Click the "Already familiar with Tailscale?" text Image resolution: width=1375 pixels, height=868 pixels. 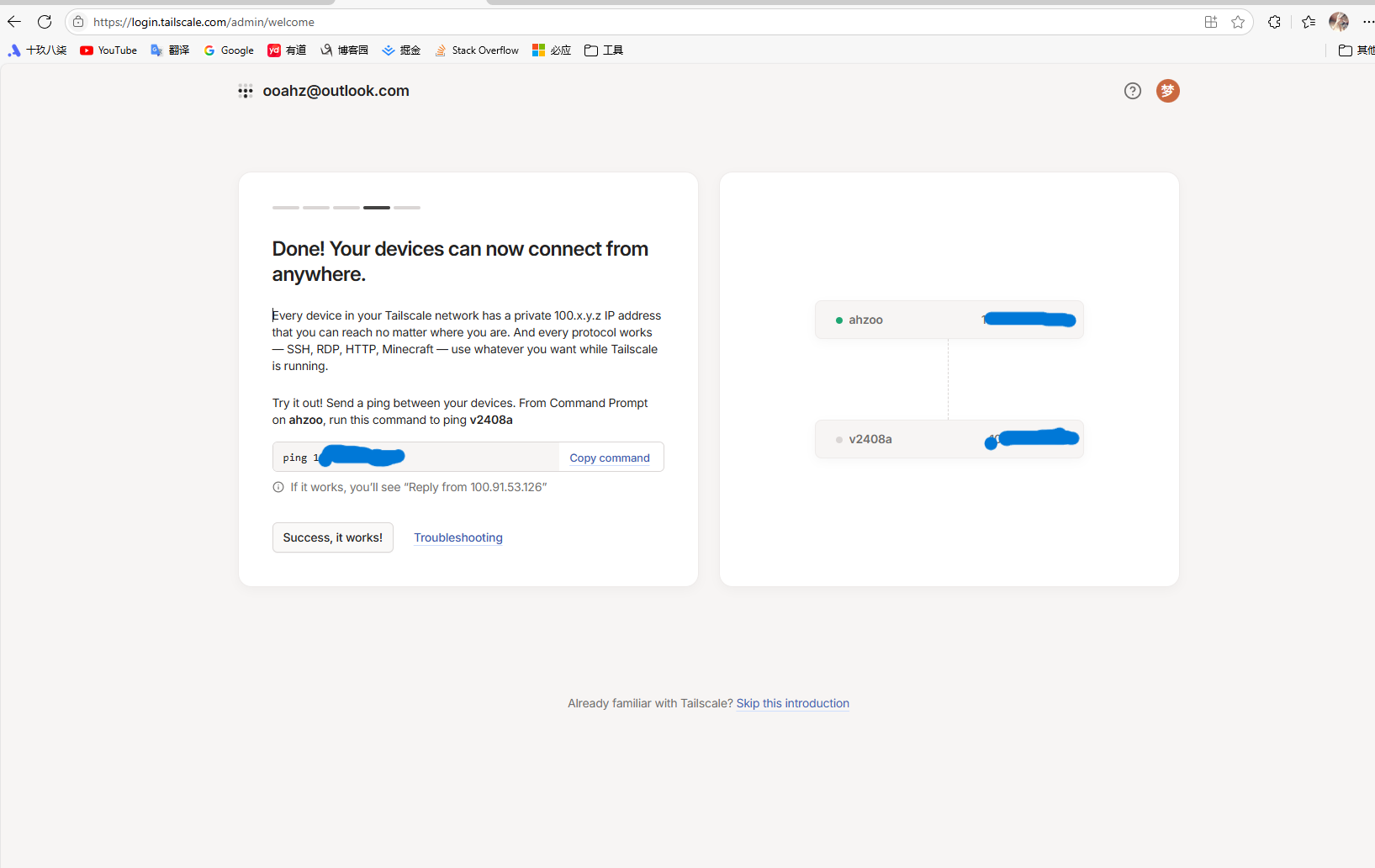pos(650,703)
